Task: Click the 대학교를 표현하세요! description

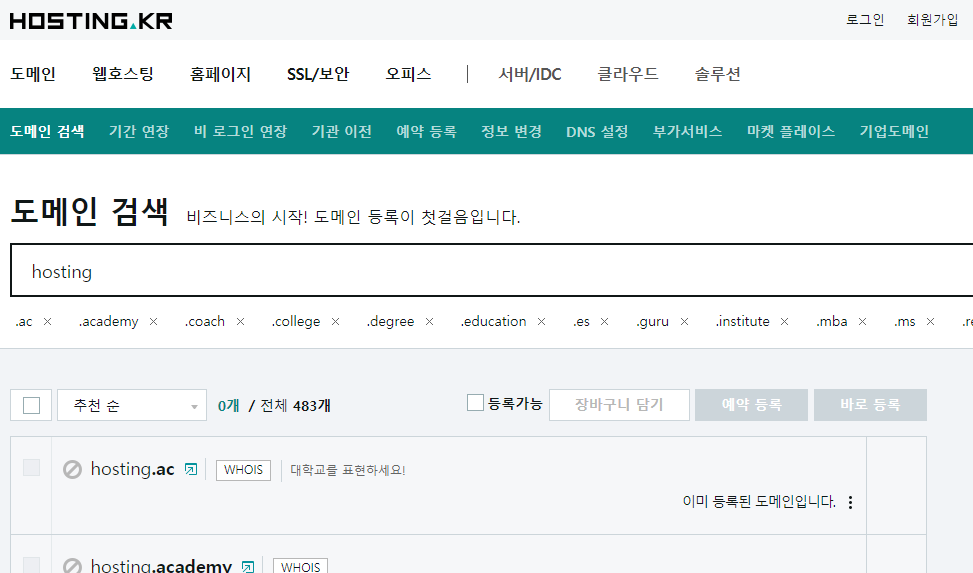Action: (x=348, y=470)
